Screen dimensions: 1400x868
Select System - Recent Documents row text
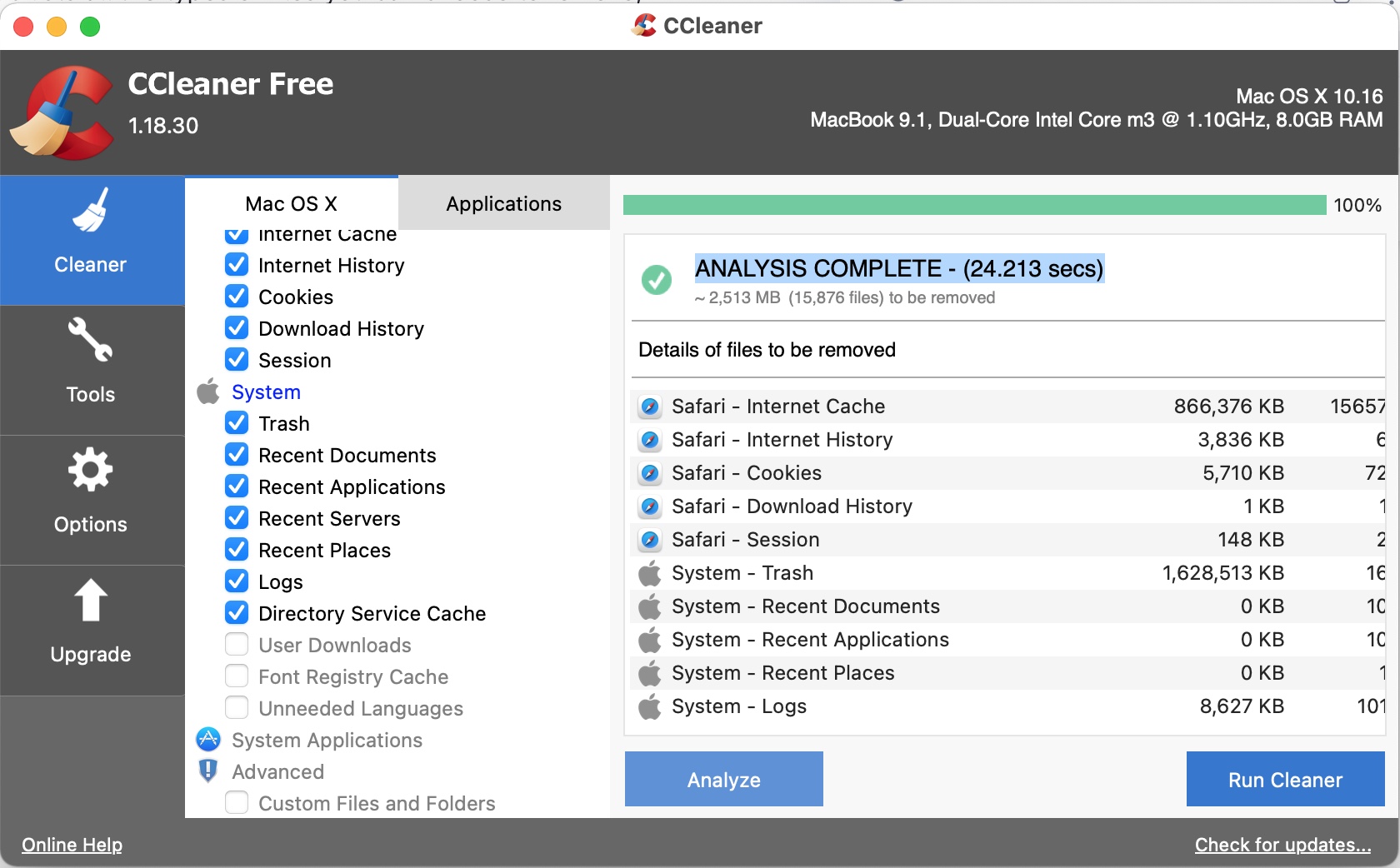(x=806, y=606)
